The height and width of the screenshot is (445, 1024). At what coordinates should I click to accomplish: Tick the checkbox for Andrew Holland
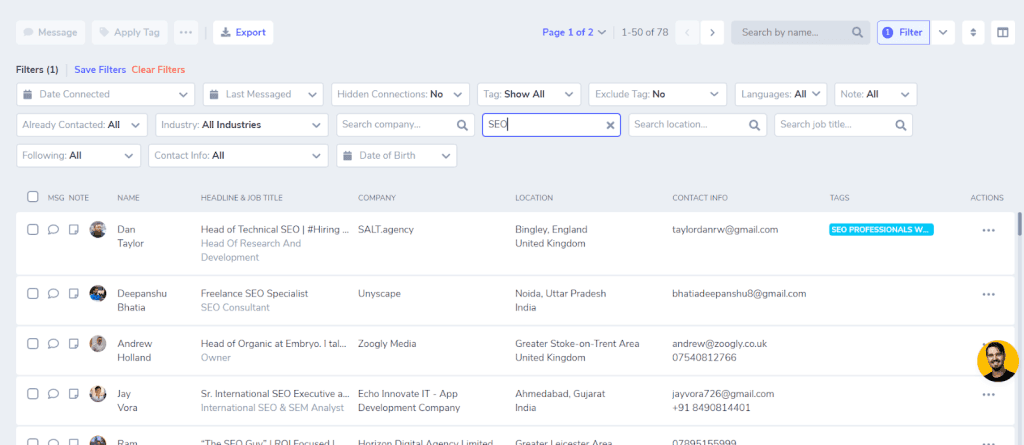click(x=33, y=343)
